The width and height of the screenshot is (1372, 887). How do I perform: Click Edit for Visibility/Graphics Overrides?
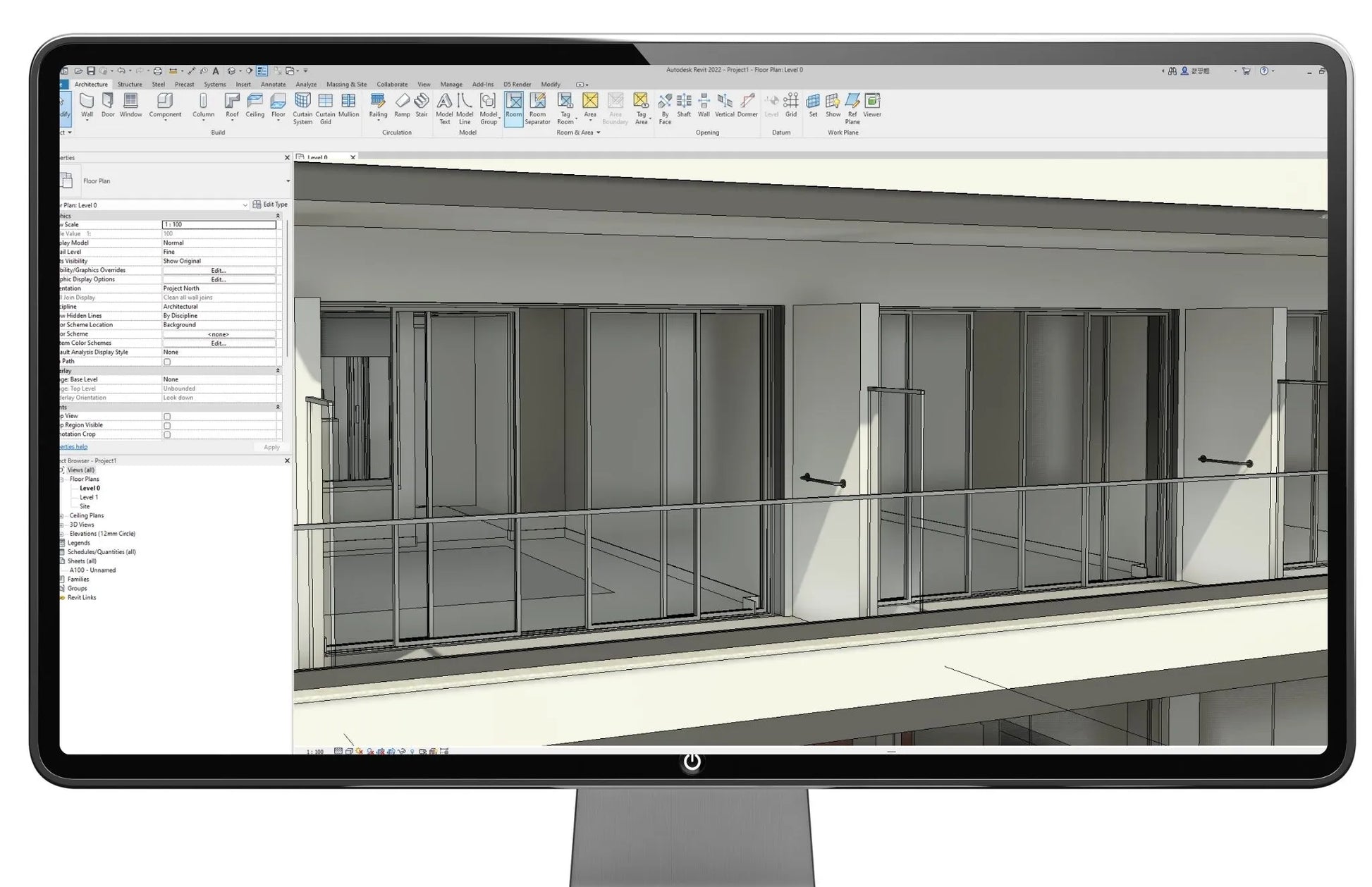click(219, 270)
